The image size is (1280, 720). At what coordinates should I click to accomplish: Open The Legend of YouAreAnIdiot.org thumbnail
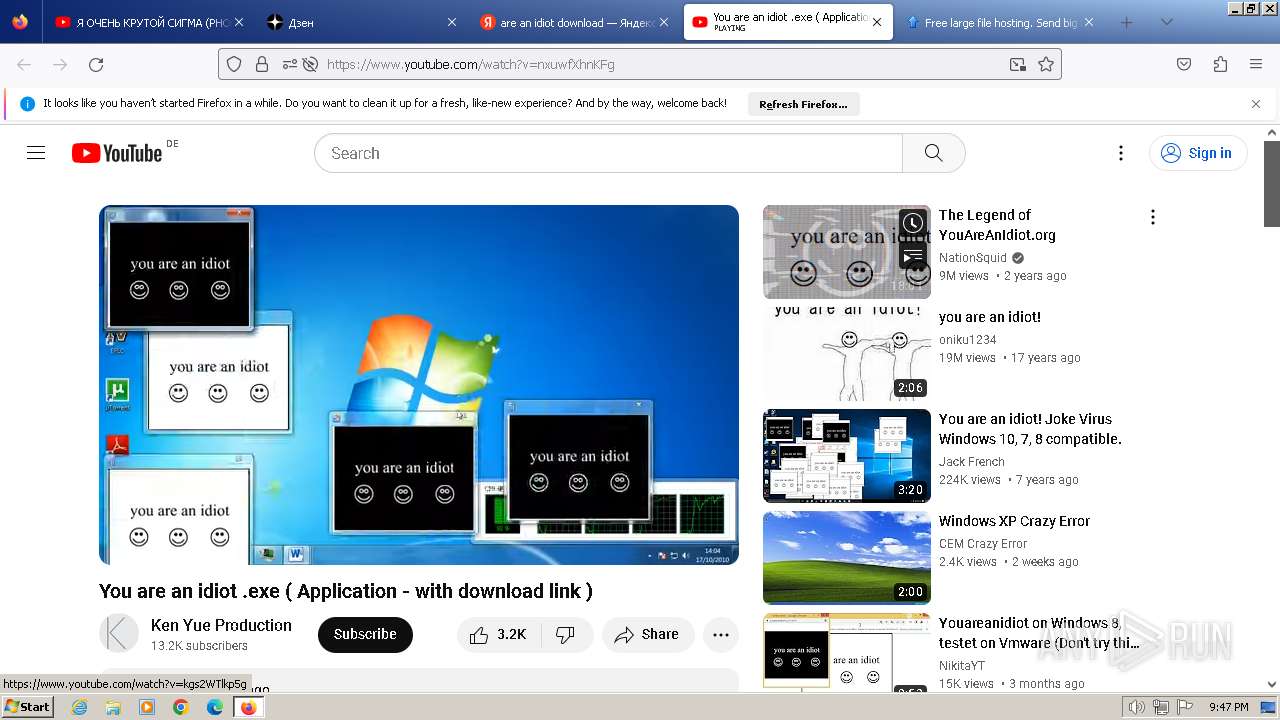[847, 252]
